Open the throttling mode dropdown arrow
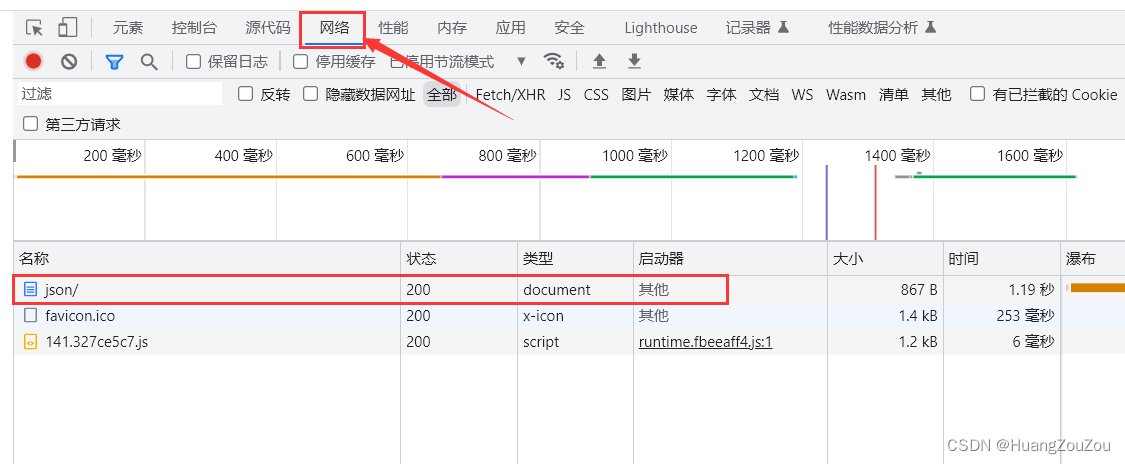Image resolution: width=1125 pixels, height=464 pixels. pyautogui.click(x=522, y=62)
